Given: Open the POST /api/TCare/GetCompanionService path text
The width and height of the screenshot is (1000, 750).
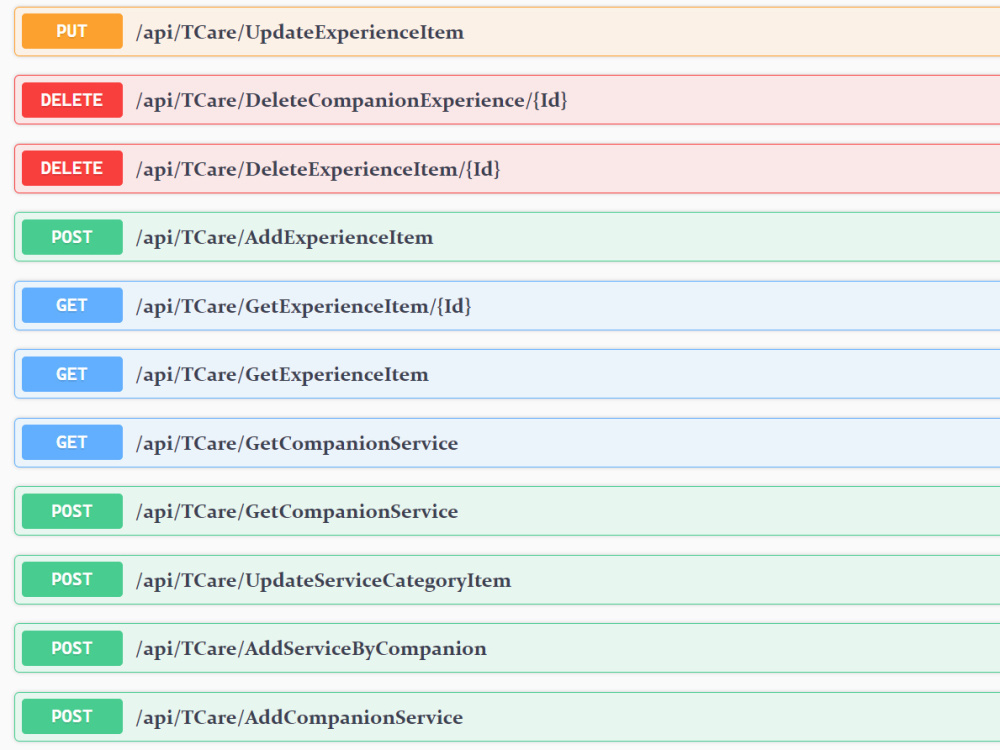Looking at the screenshot, I should pos(297,512).
